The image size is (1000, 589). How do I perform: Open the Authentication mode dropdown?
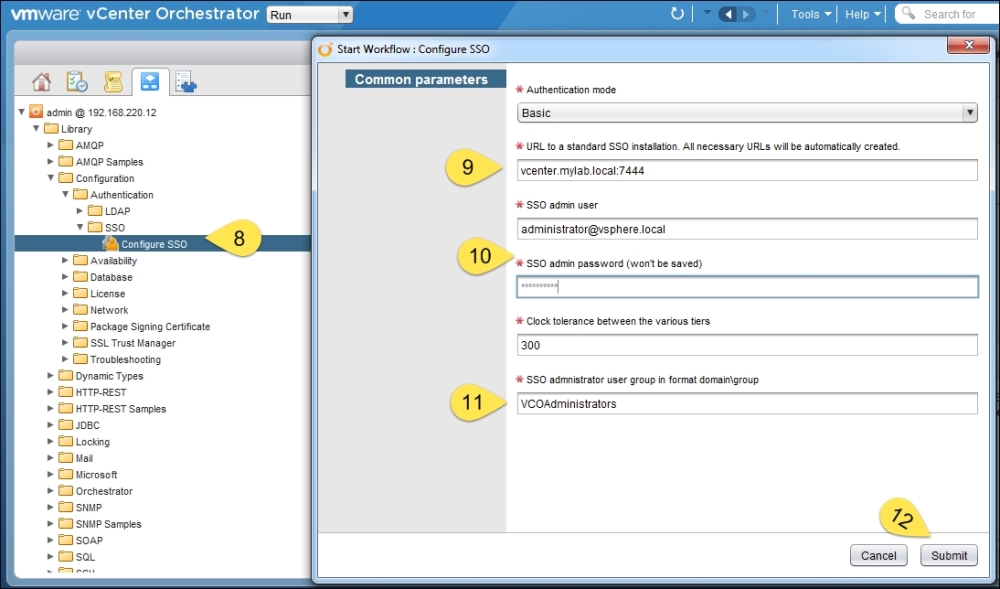[x=746, y=113]
